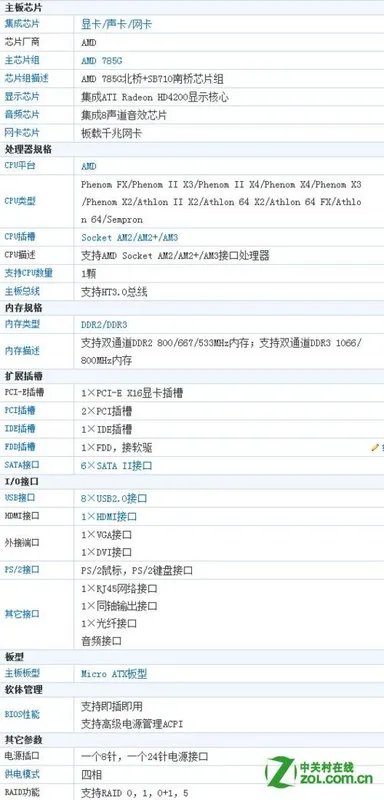Image resolution: width=384 pixels, height=800 pixels.
Task: Open the 音频芯片 label link
Action: [22, 115]
